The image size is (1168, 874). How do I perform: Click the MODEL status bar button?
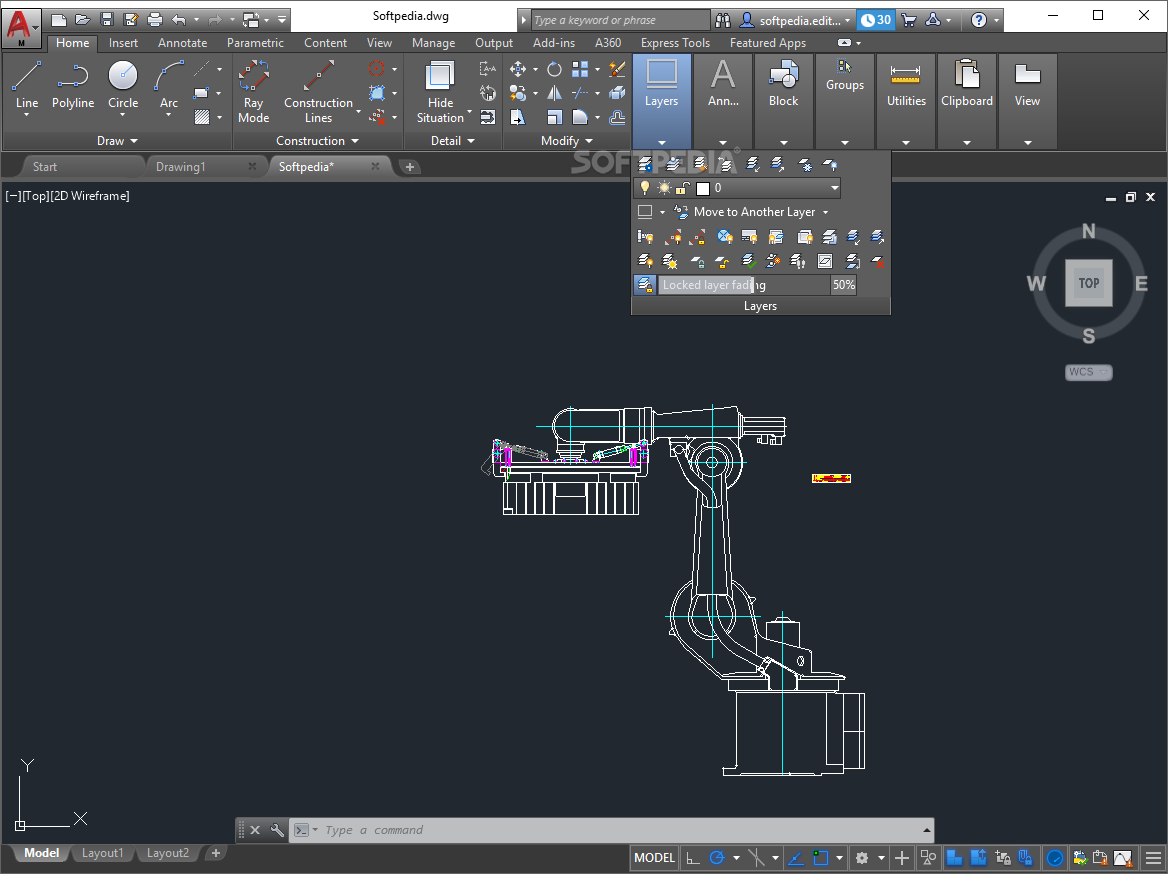(654, 858)
